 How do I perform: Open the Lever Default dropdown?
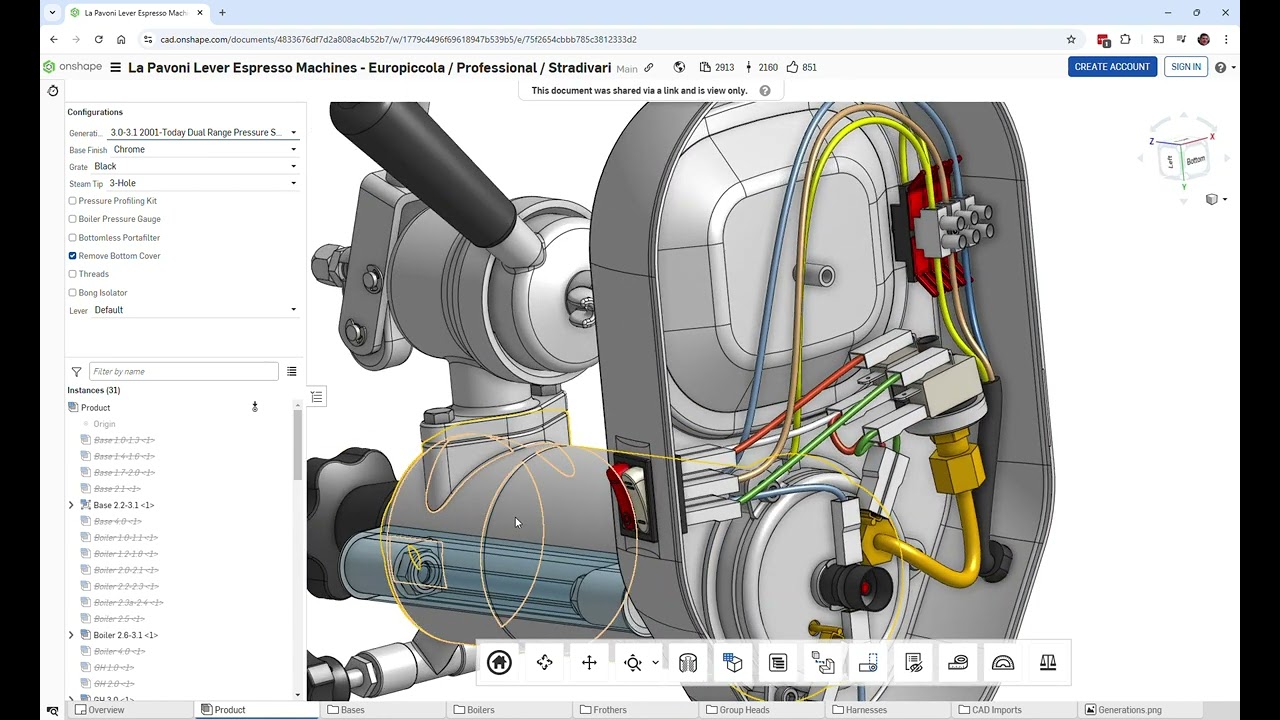click(195, 310)
